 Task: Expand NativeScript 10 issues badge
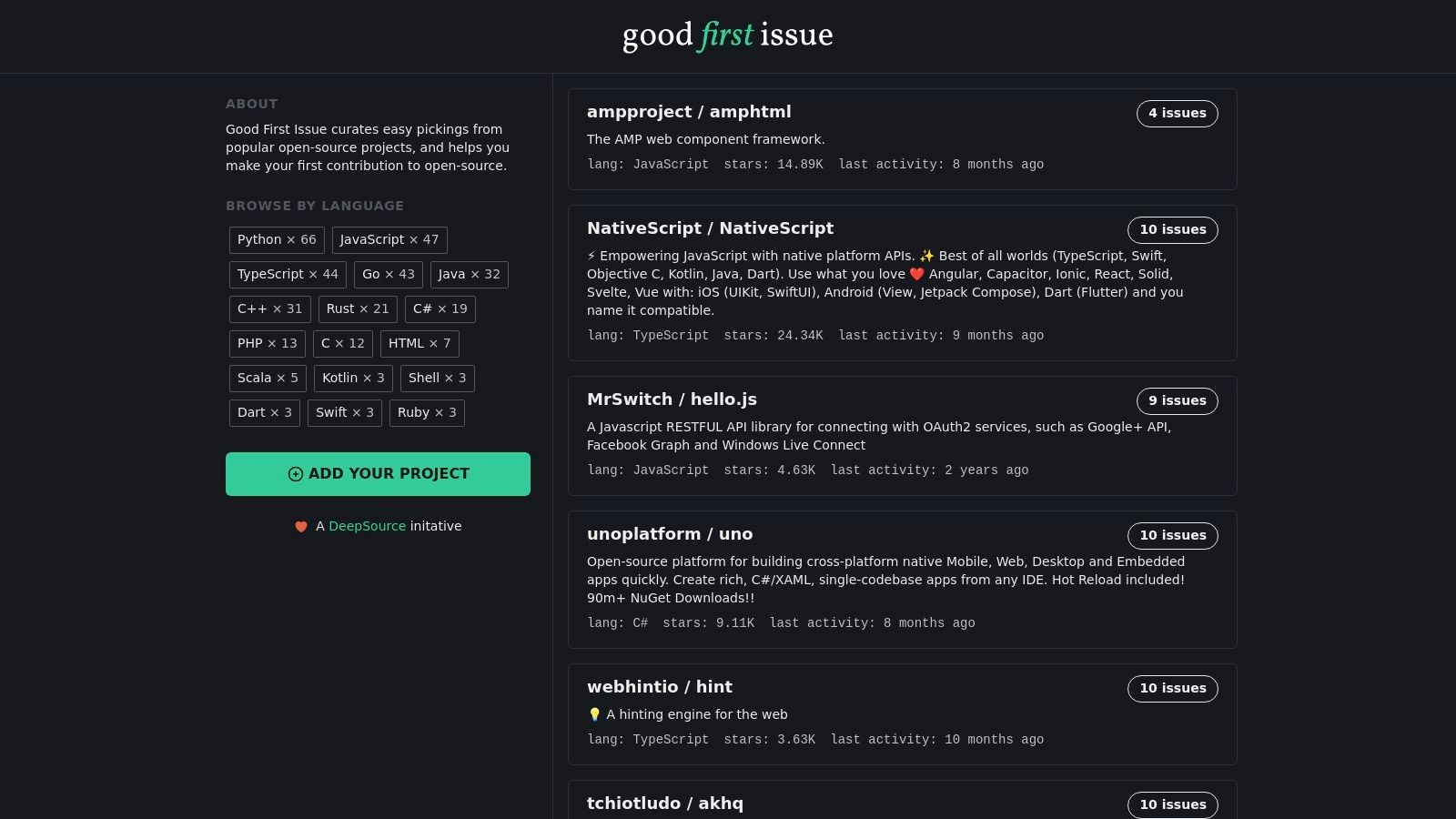pyautogui.click(x=1172, y=230)
